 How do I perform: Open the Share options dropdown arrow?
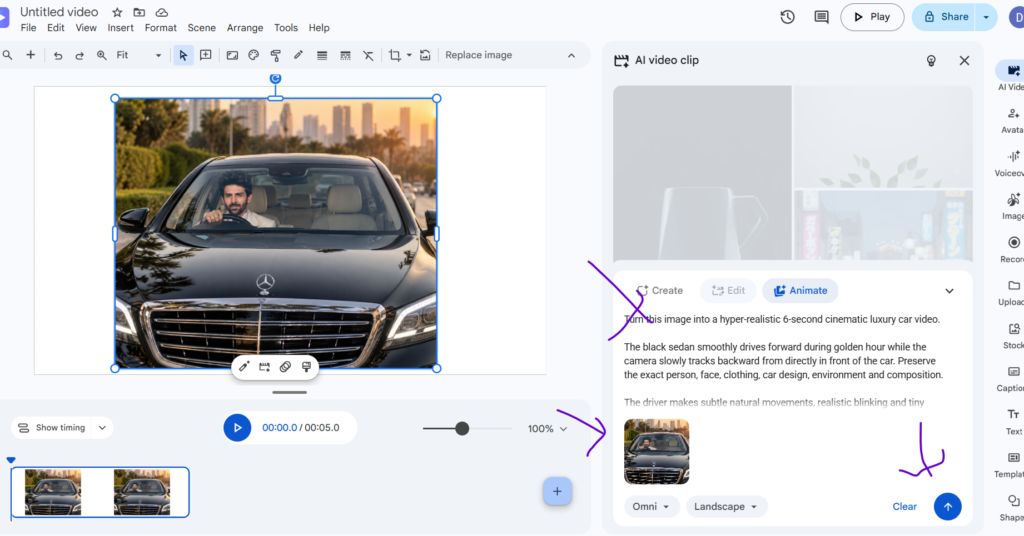click(x=986, y=17)
